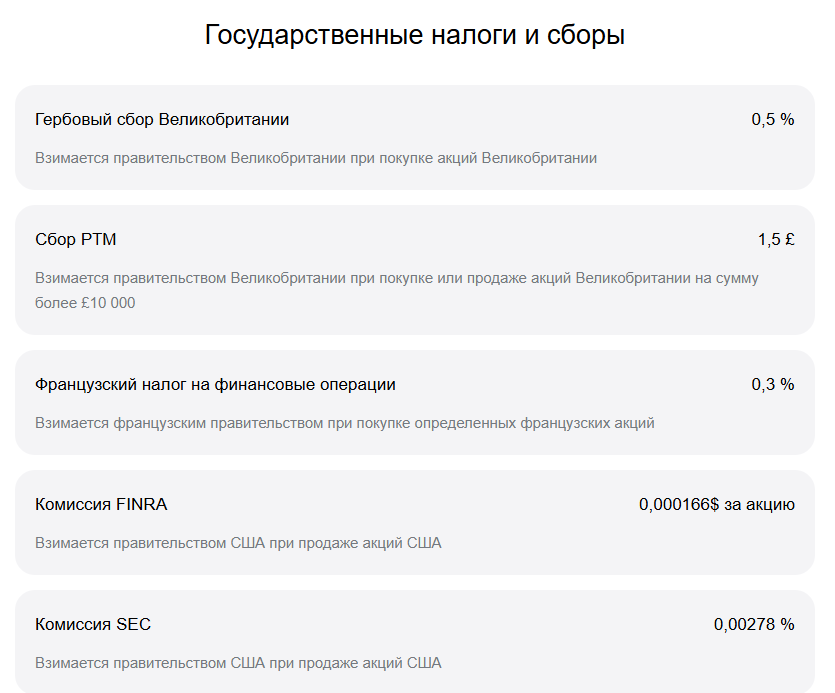Click the 0,5 % stamp duty rate
Viewport: 835px width, 693px height.
[773, 120]
